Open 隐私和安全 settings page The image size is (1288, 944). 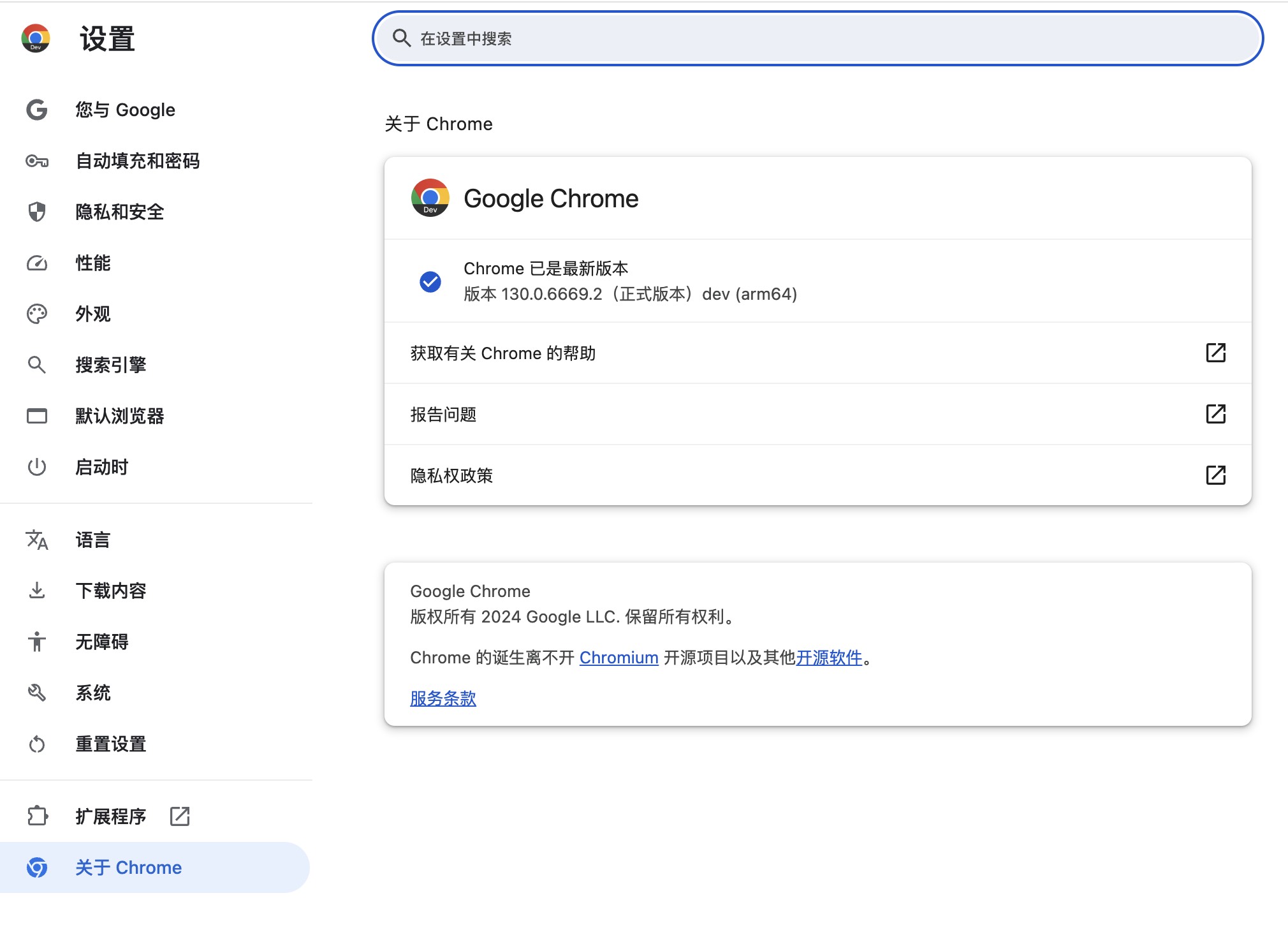(x=155, y=212)
